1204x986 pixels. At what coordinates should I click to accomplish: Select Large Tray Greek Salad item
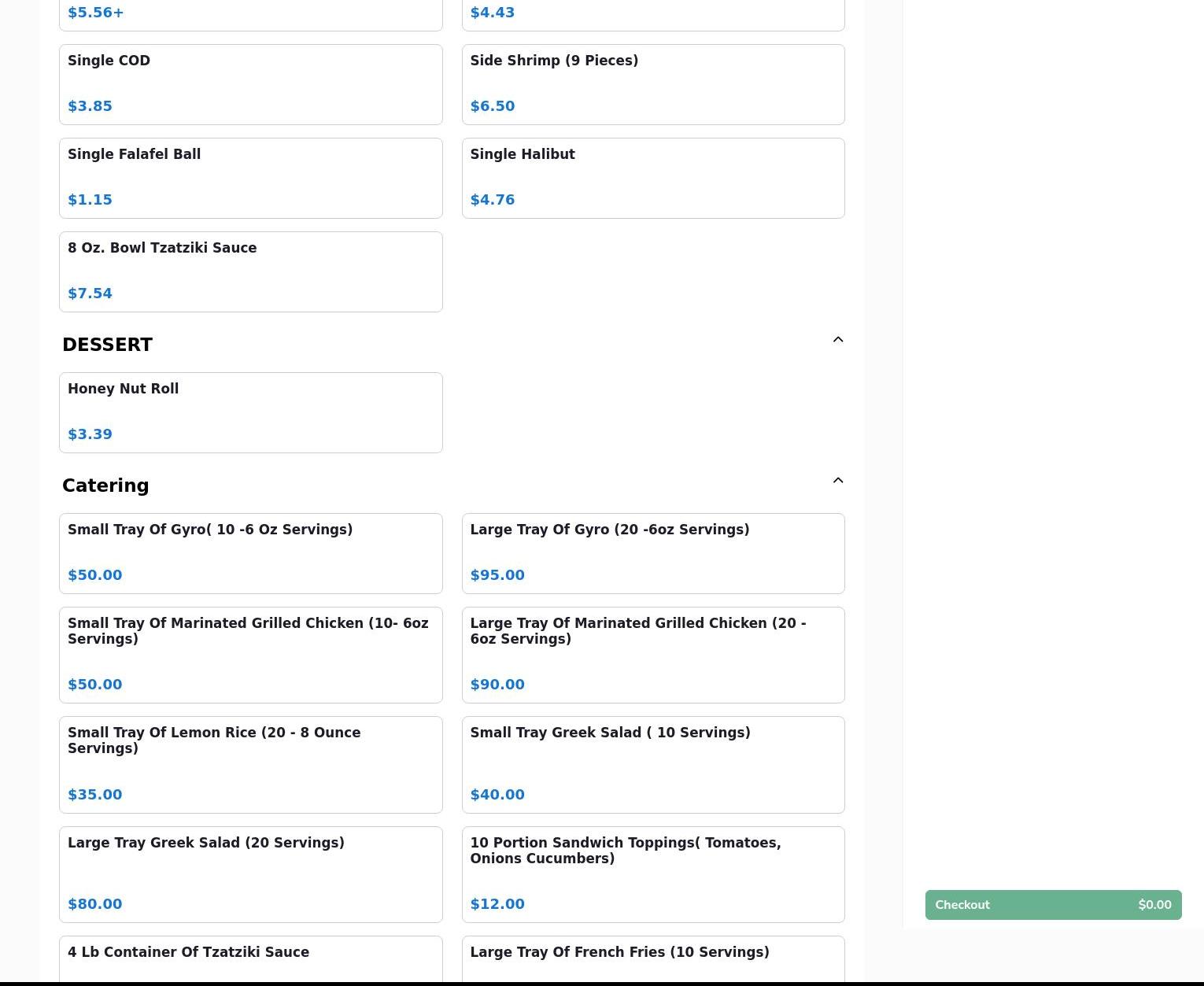click(x=250, y=874)
